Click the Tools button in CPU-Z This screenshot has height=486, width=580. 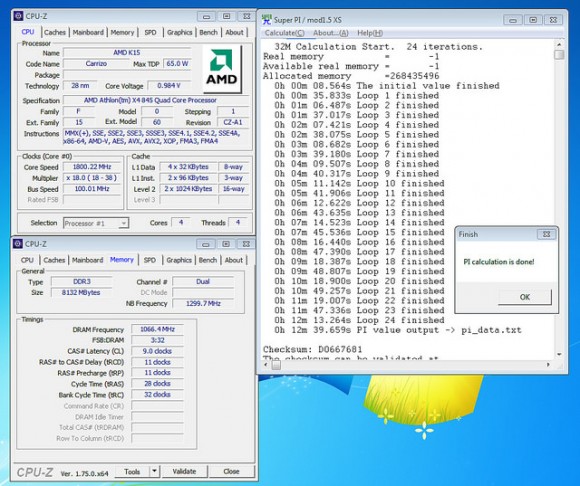132,471
